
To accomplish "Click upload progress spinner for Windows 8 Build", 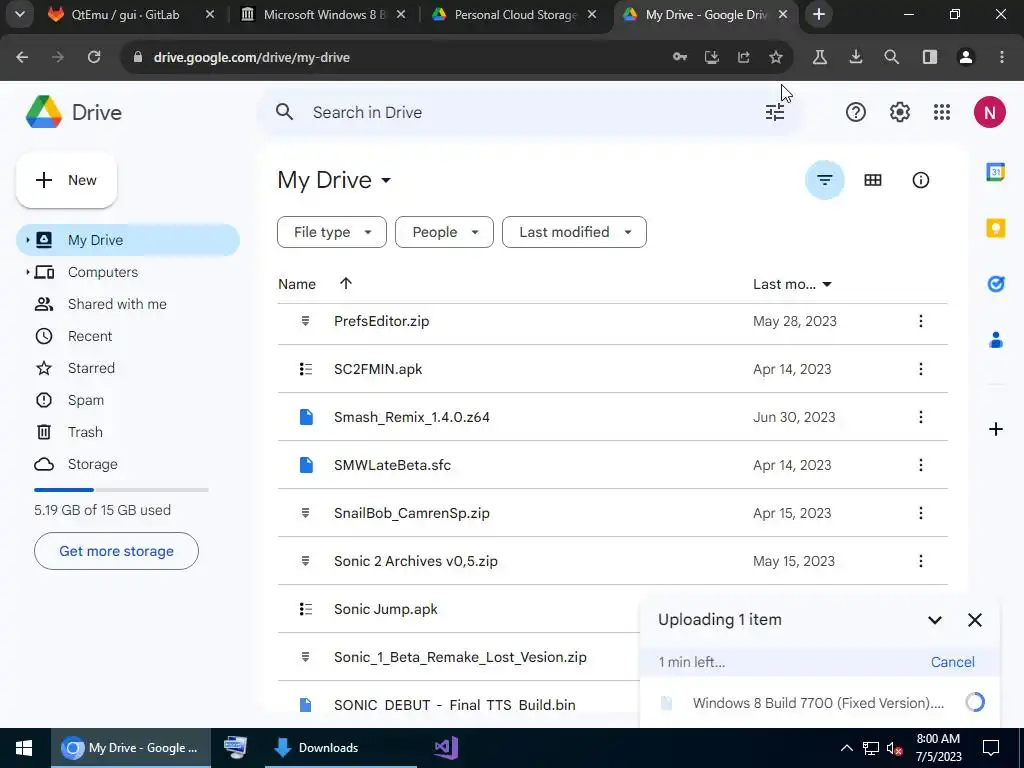I will click(974, 702).
